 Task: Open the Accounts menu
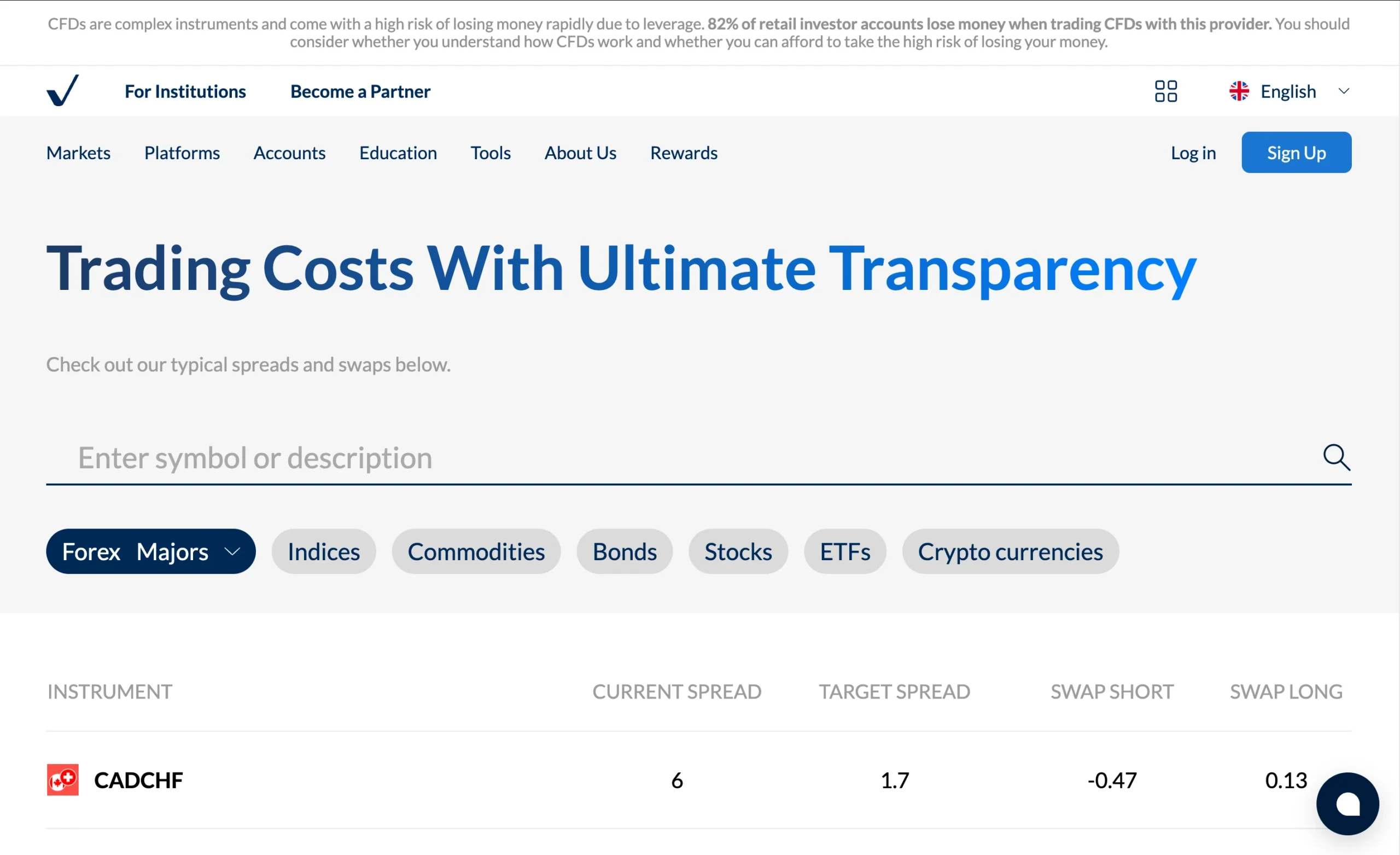[x=289, y=153]
